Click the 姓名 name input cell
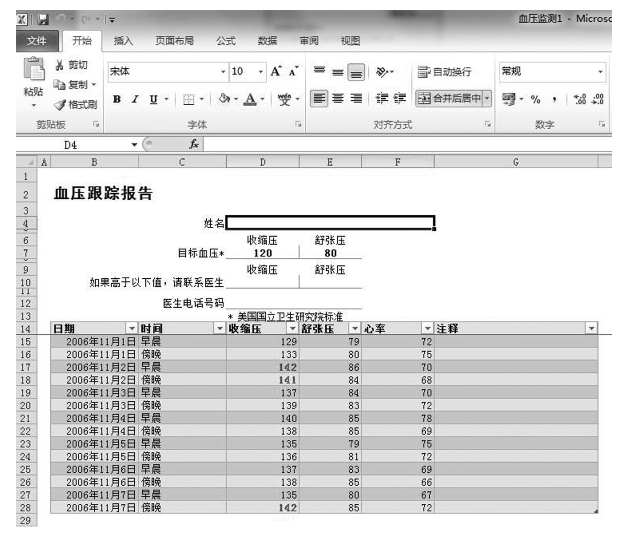Image resolution: width=626 pixels, height=535 pixels. pyautogui.click(x=330, y=223)
